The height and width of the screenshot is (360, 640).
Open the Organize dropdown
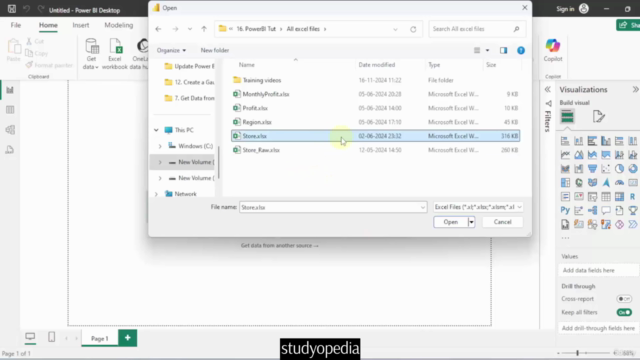tap(171, 50)
